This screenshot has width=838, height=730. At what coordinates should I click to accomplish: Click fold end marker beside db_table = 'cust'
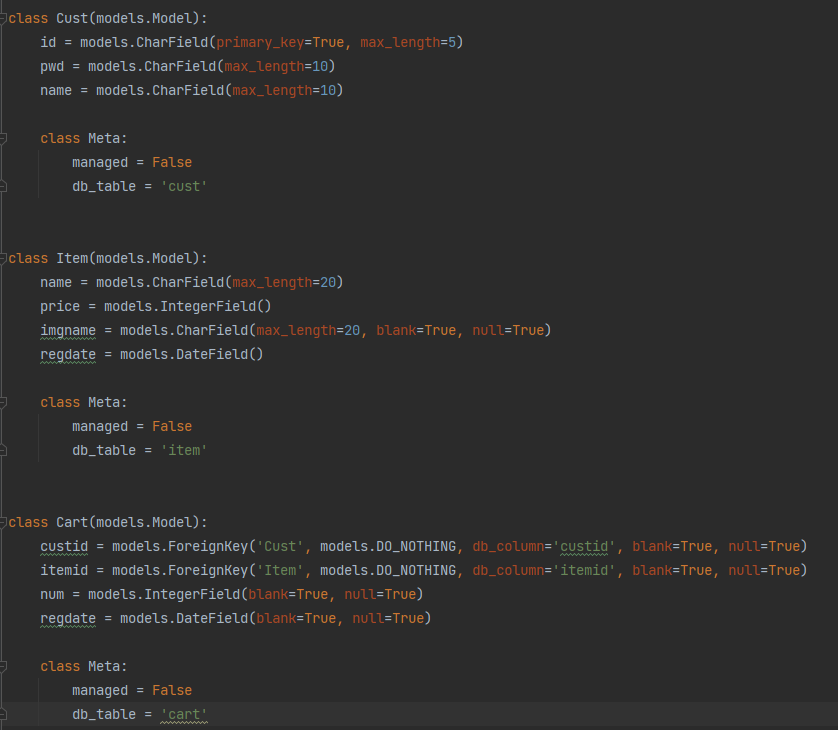point(3,187)
